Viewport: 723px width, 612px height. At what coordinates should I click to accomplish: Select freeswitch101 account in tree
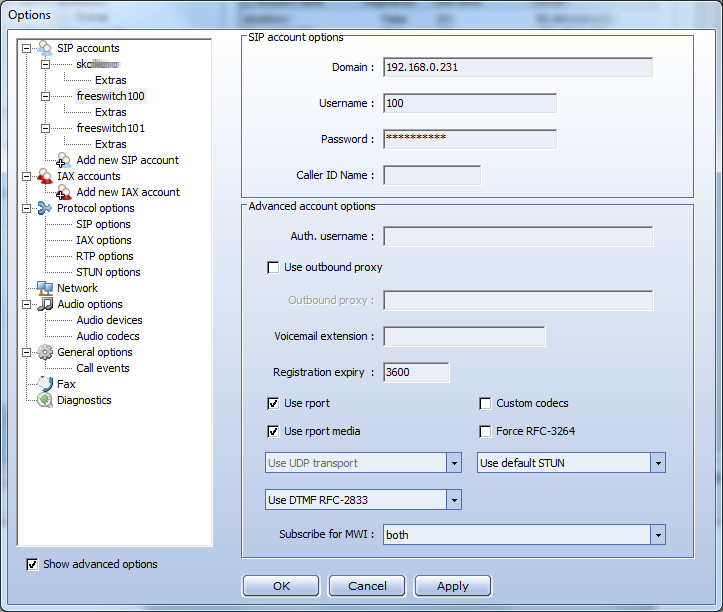[110, 128]
